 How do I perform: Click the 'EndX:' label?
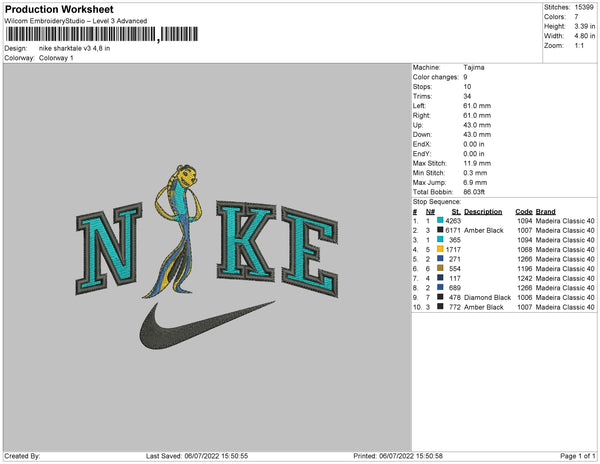pos(422,144)
